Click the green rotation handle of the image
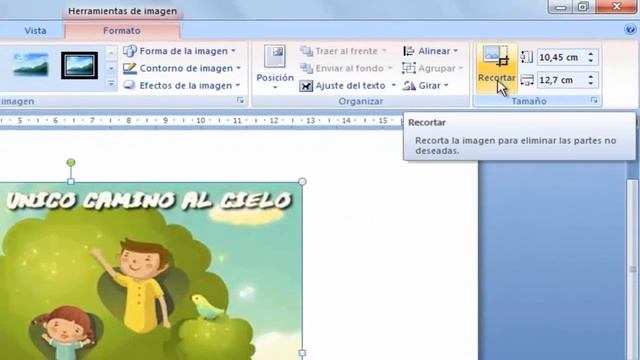The width and height of the screenshot is (640, 360). pos(71,162)
